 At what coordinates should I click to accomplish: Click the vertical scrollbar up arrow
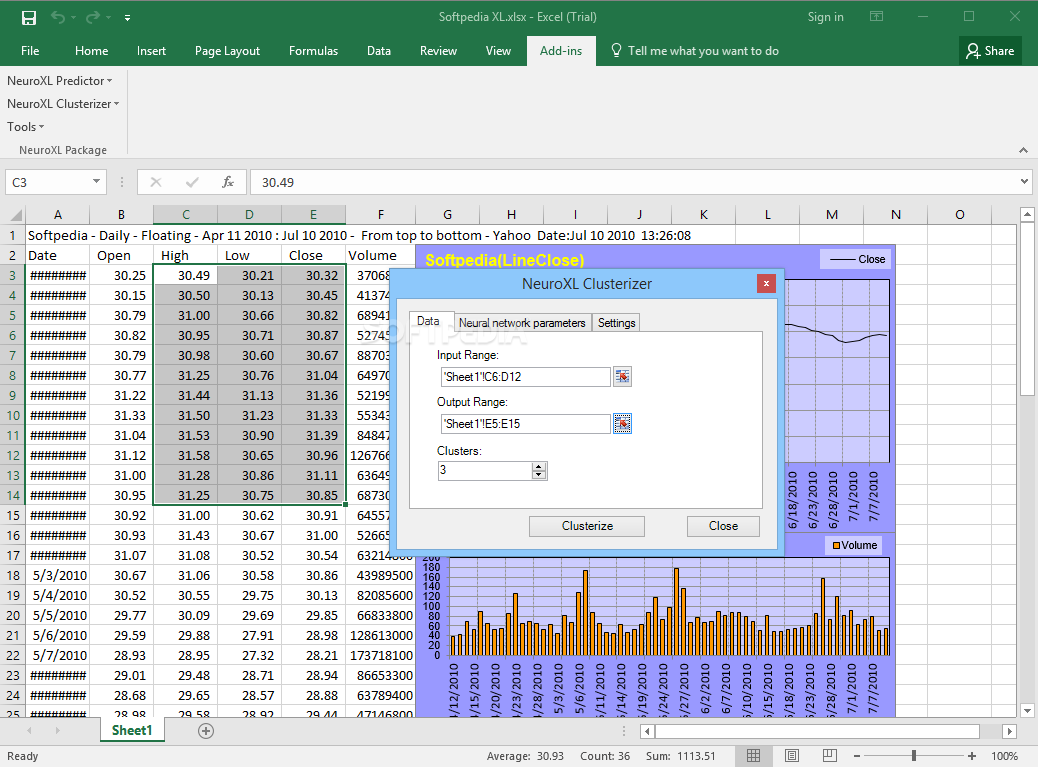[1027, 214]
